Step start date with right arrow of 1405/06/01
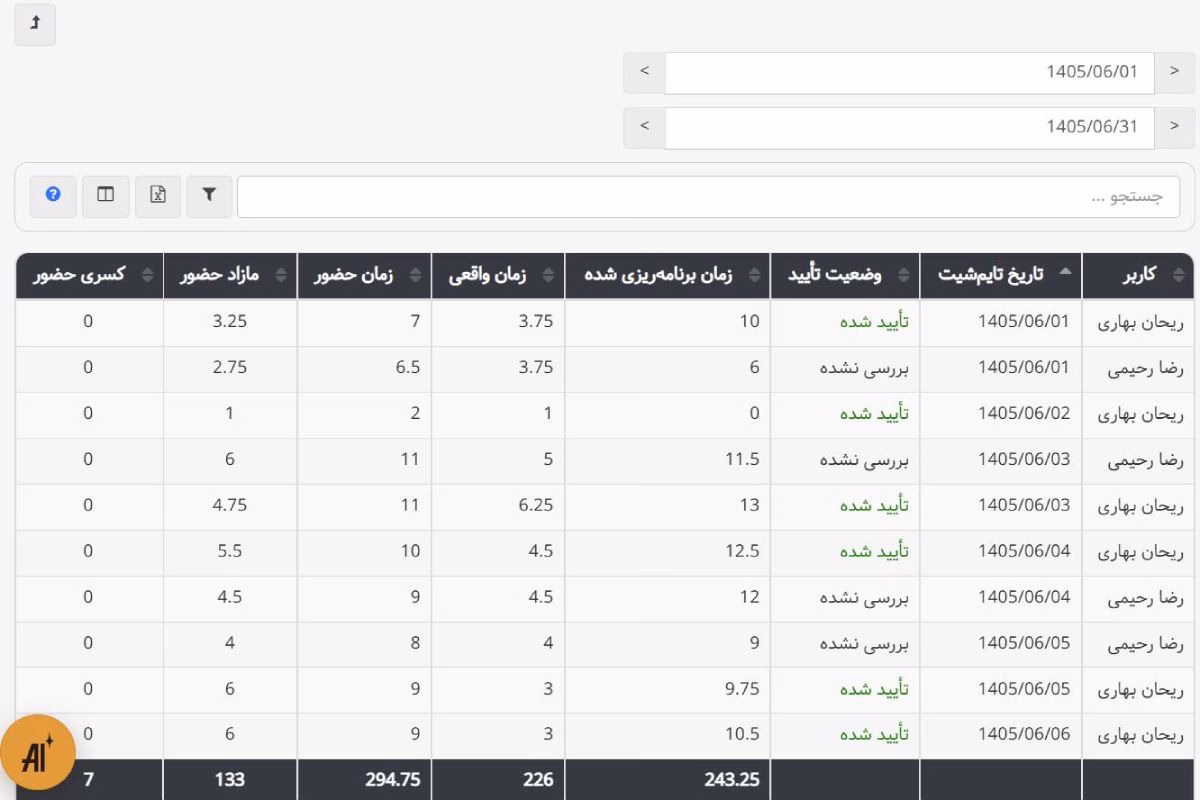The image size is (1200, 800). (x=1174, y=73)
